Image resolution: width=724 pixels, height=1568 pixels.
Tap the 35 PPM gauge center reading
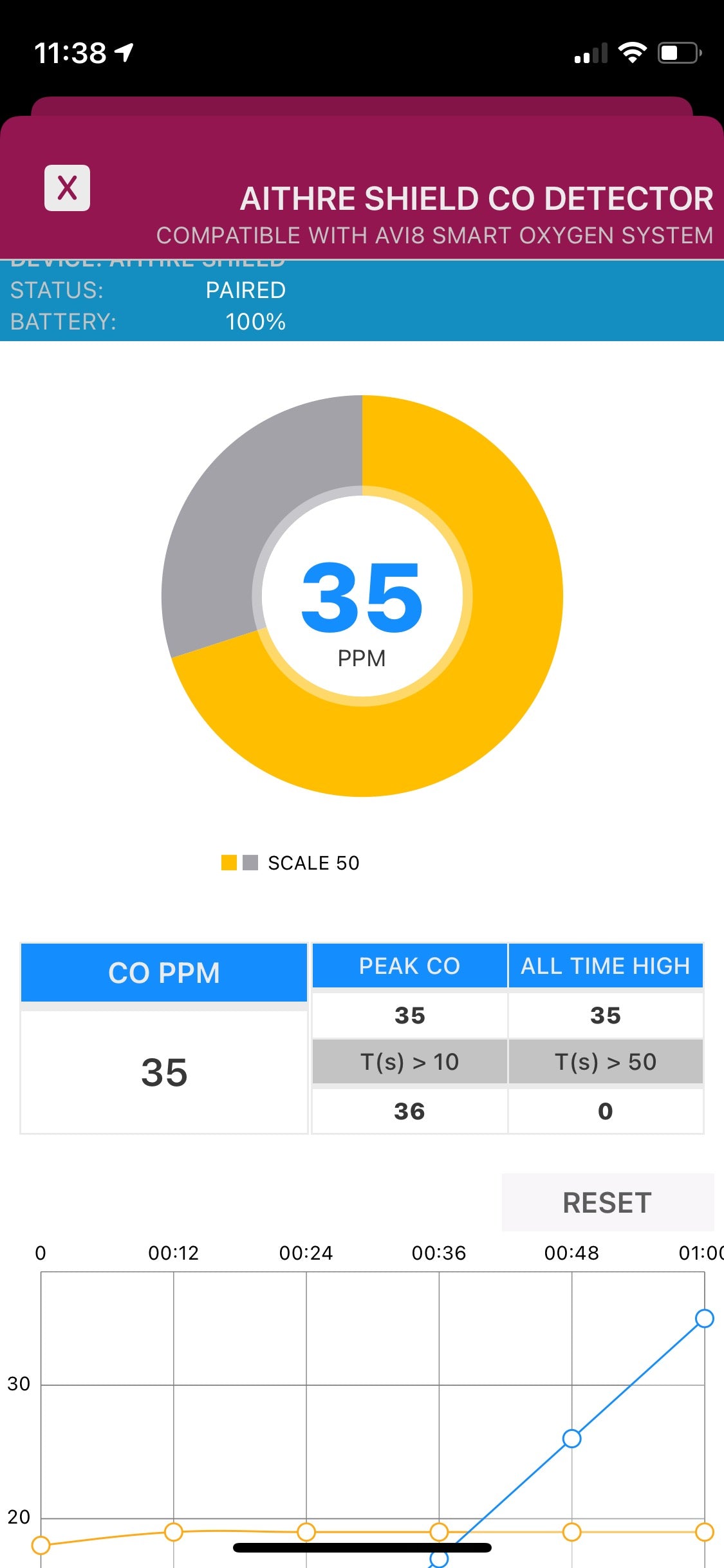pos(362,597)
